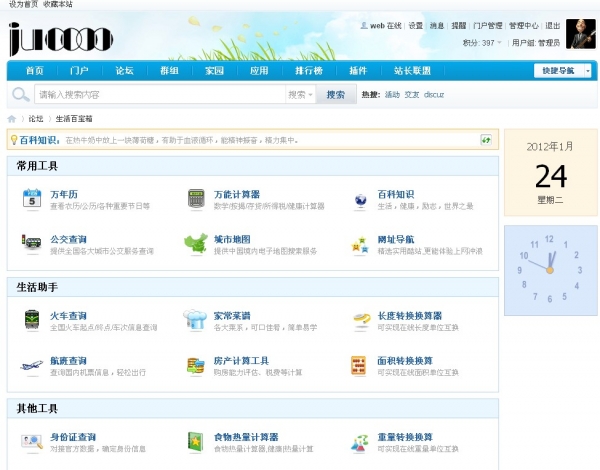Click the 长度转换换算器 tape measure icon
The height and width of the screenshot is (470, 600).
click(x=361, y=321)
